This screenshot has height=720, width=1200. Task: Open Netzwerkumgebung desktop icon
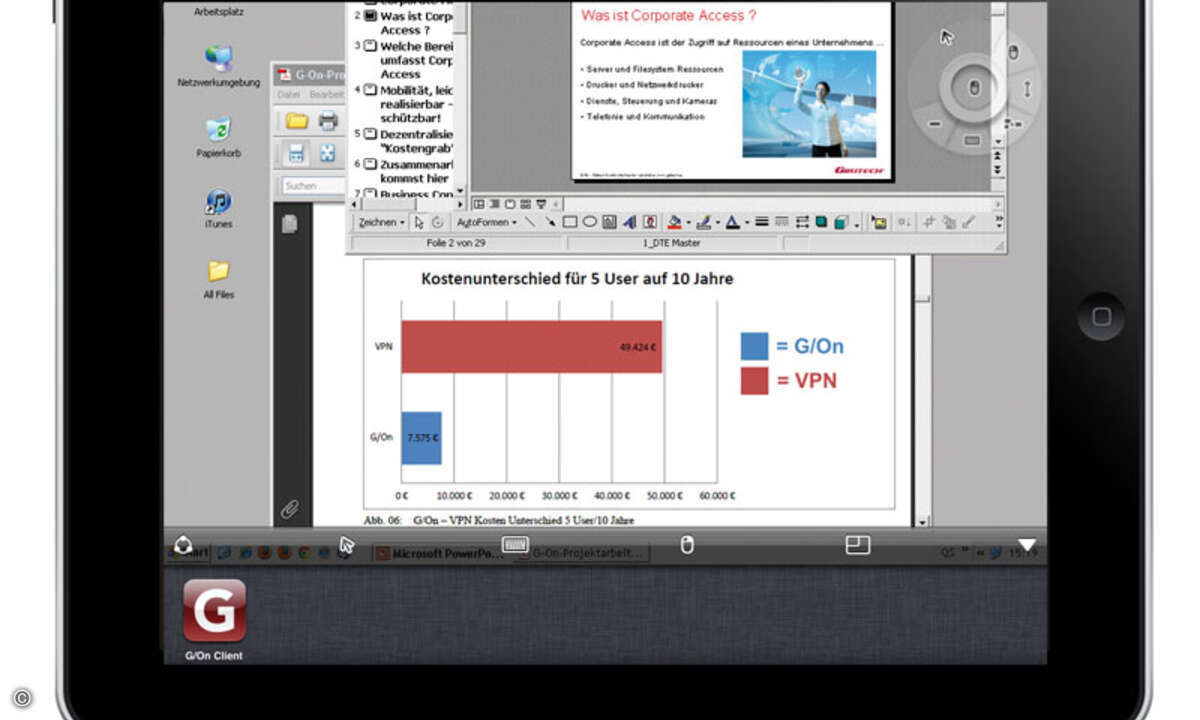(218, 59)
